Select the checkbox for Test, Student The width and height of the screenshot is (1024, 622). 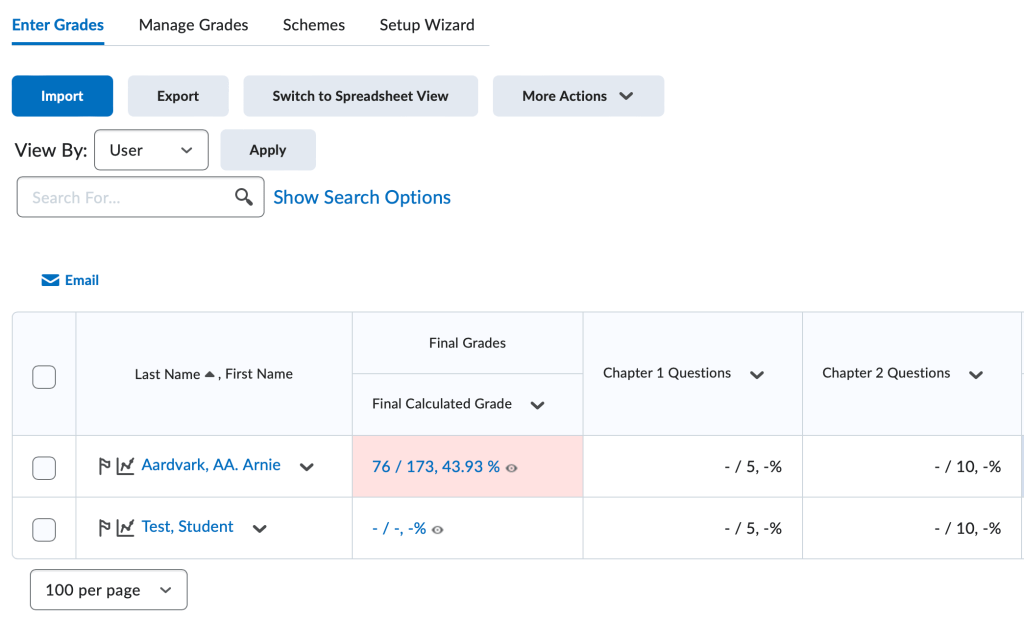click(43, 529)
